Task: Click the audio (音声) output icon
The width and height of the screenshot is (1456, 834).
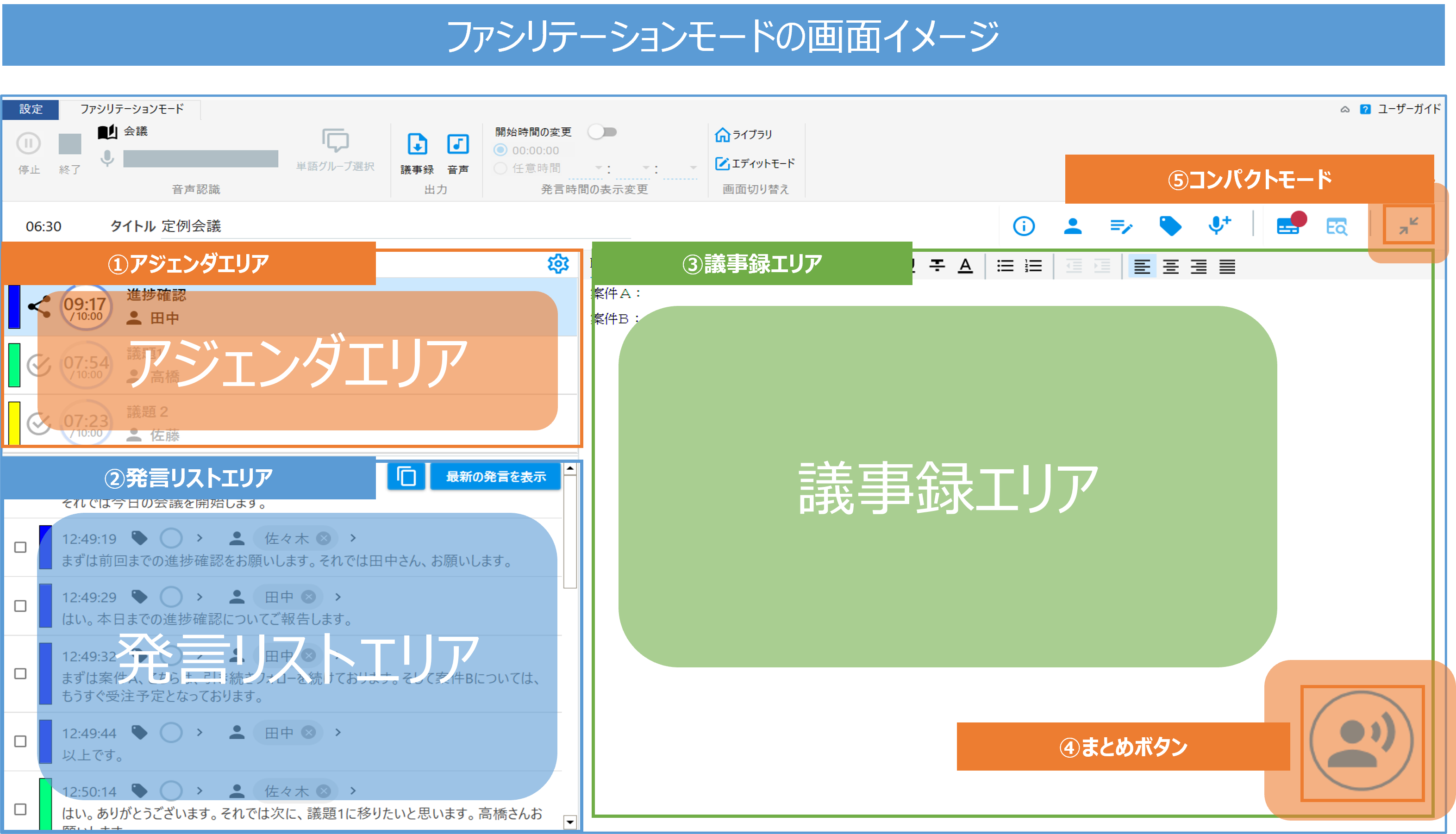Action: pyautogui.click(x=458, y=144)
